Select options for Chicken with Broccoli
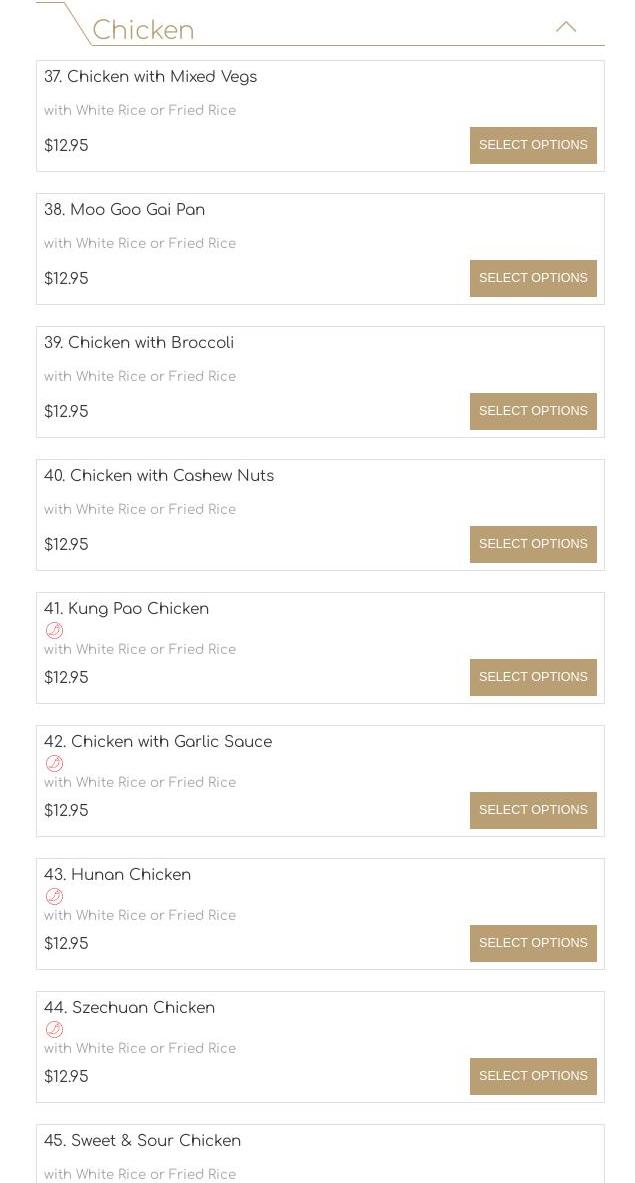 pyautogui.click(x=533, y=411)
